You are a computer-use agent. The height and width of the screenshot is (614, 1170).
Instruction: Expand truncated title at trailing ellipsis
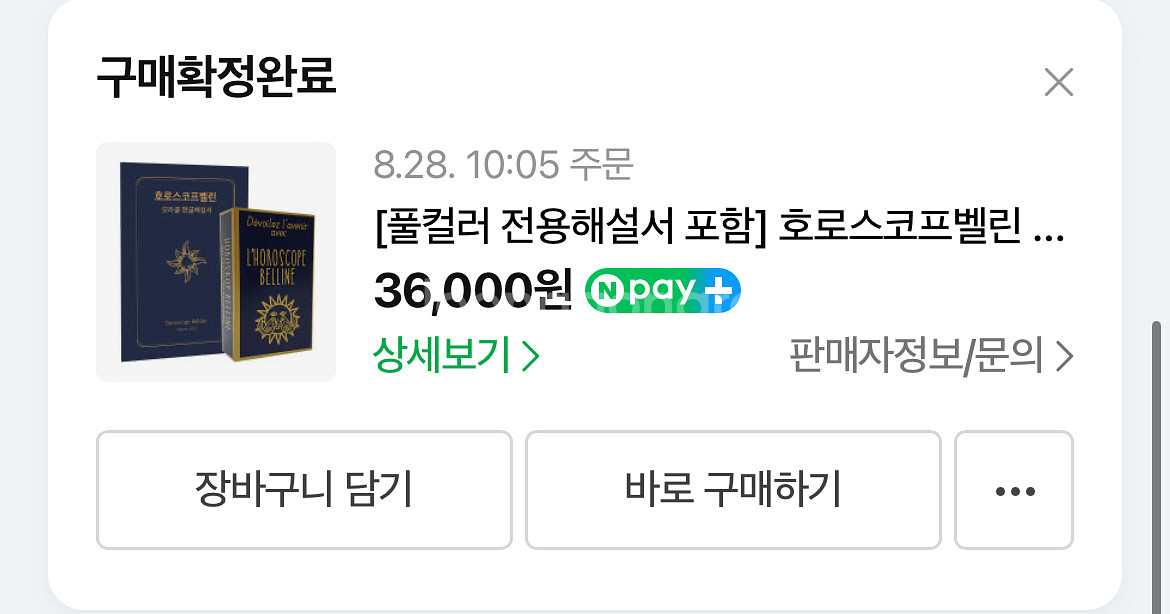[1048, 239]
